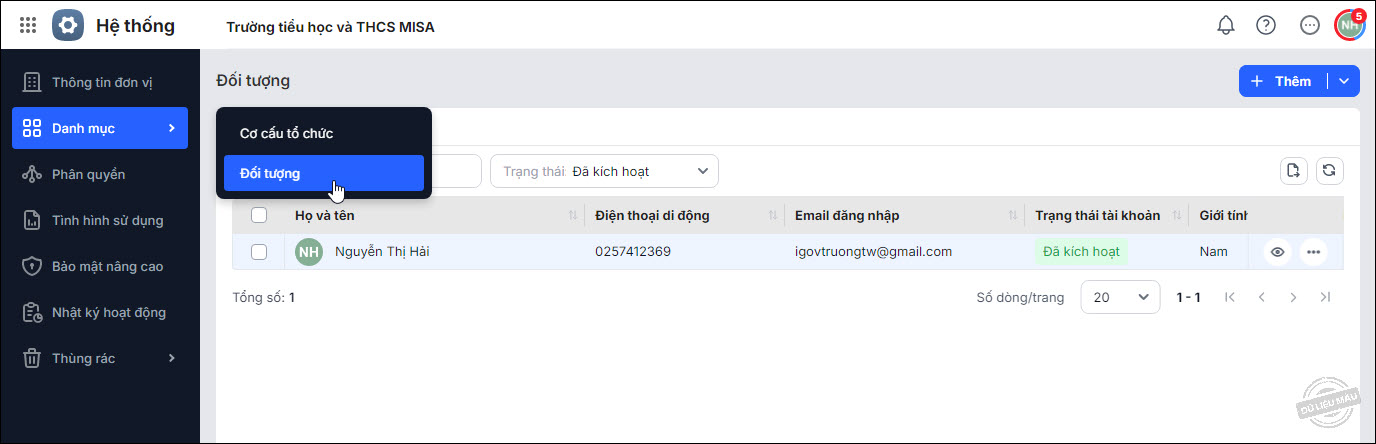View details with the eye icon
Image resolution: width=1376 pixels, height=444 pixels.
click(1277, 252)
